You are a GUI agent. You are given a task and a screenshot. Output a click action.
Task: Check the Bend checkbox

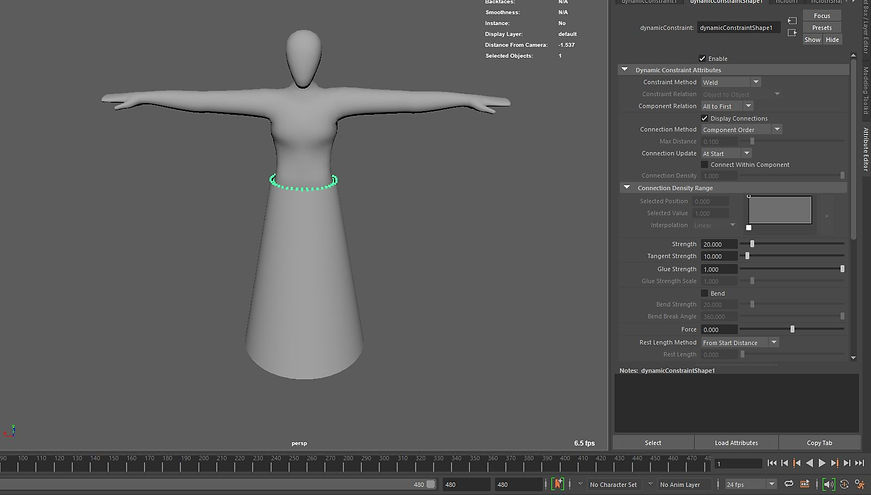[704, 293]
